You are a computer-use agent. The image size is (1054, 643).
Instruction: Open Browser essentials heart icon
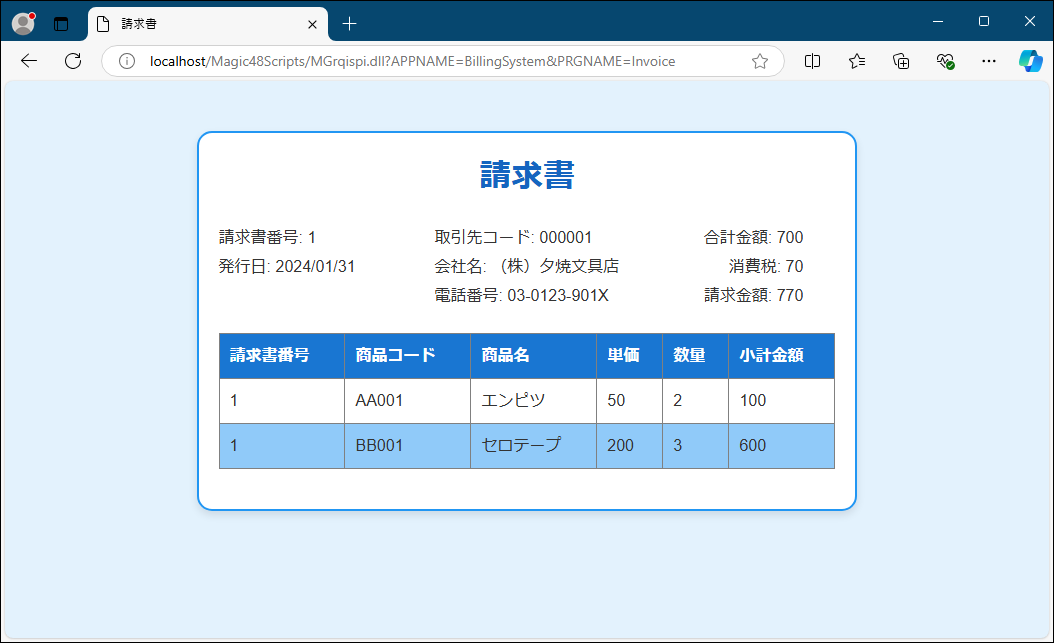[945, 61]
